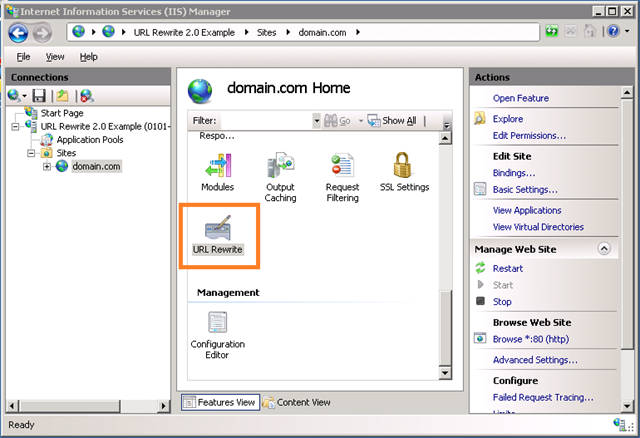Viewport: 640px width, 438px height.
Task: Click the Home icon in toolbar
Action: coord(590,31)
